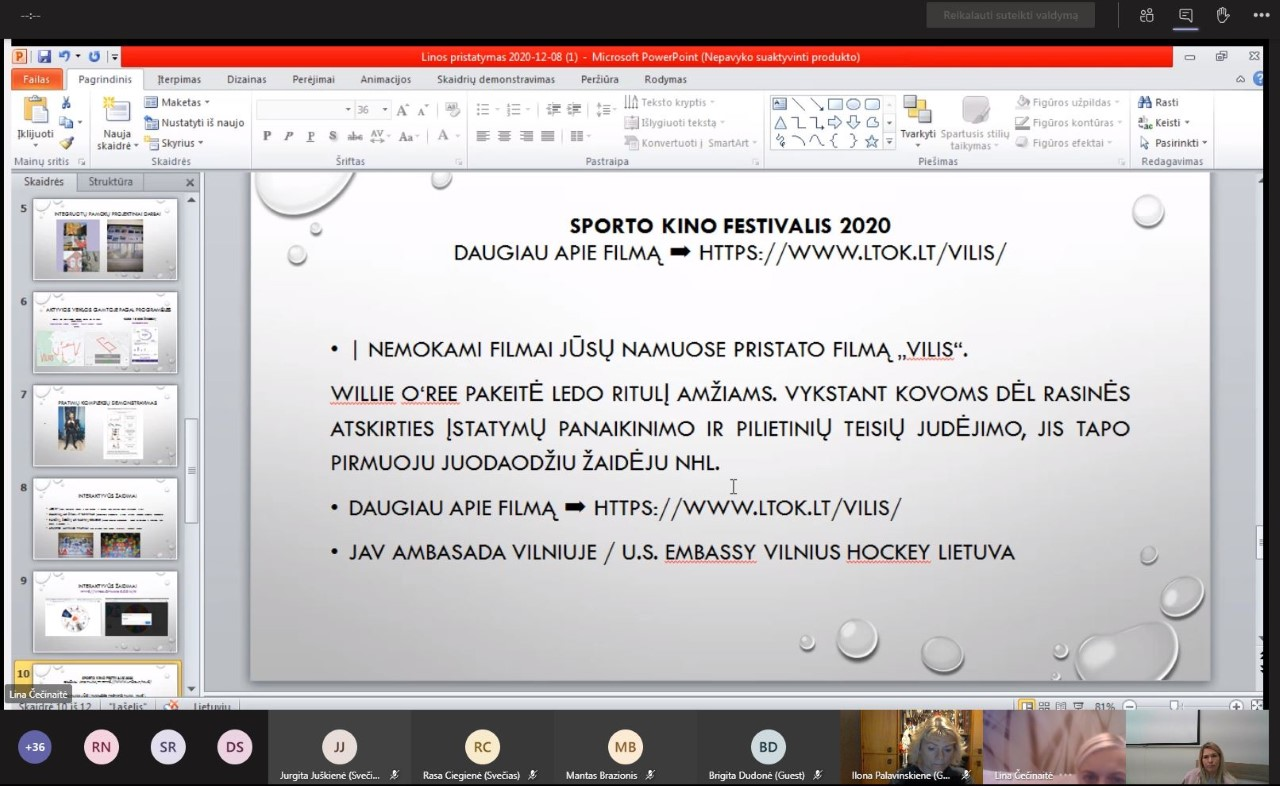Image resolution: width=1280 pixels, height=786 pixels.
Task: Click the Bold P formatting icon
Action: (266, 137)
